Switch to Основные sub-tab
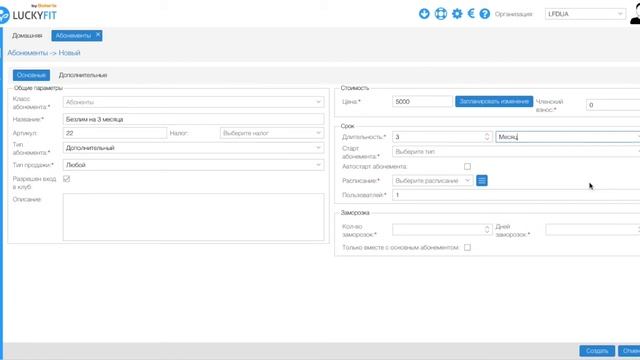640x360 pixels. click(31, 75)
